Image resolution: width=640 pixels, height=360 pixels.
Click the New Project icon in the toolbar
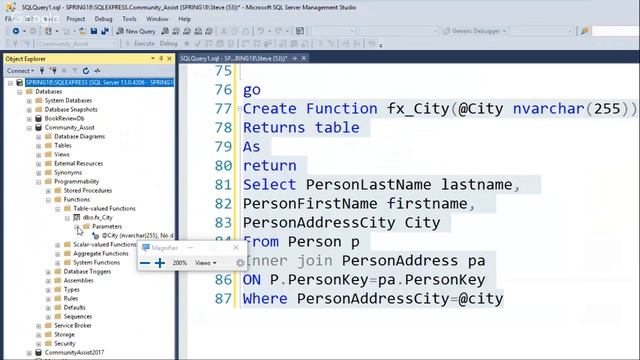[x=48, y=31]
